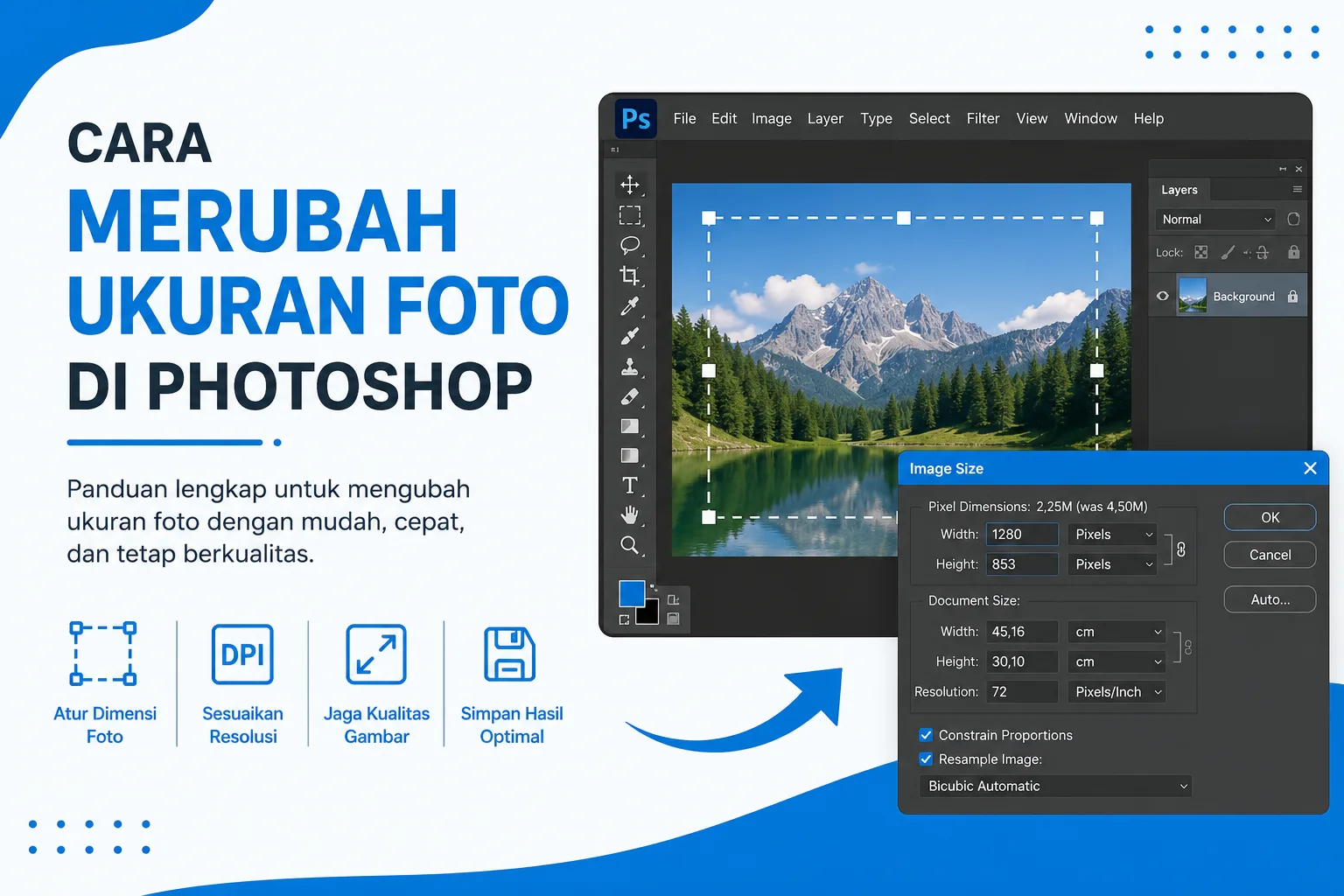Screen dimensions: 1344x896
Task: Uncheck Constrain Proportions checkbox
Action: click(x=926, y=735)
